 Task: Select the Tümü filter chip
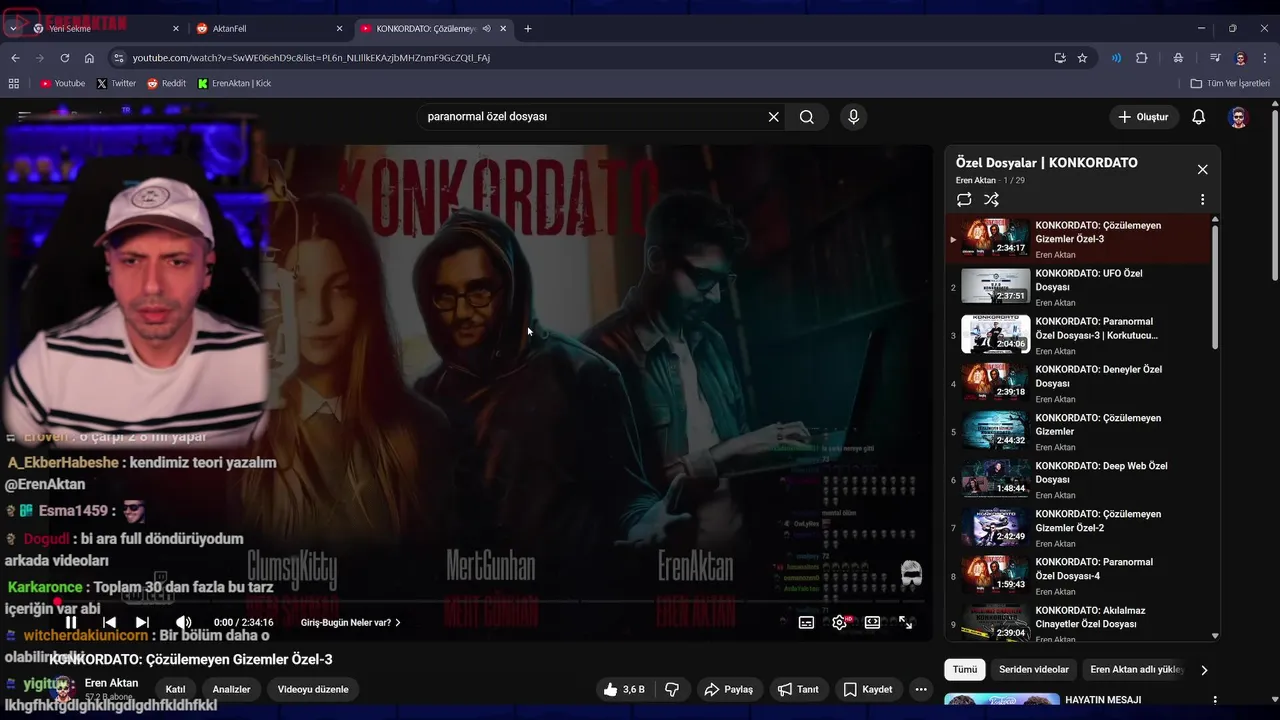(965, 669)
